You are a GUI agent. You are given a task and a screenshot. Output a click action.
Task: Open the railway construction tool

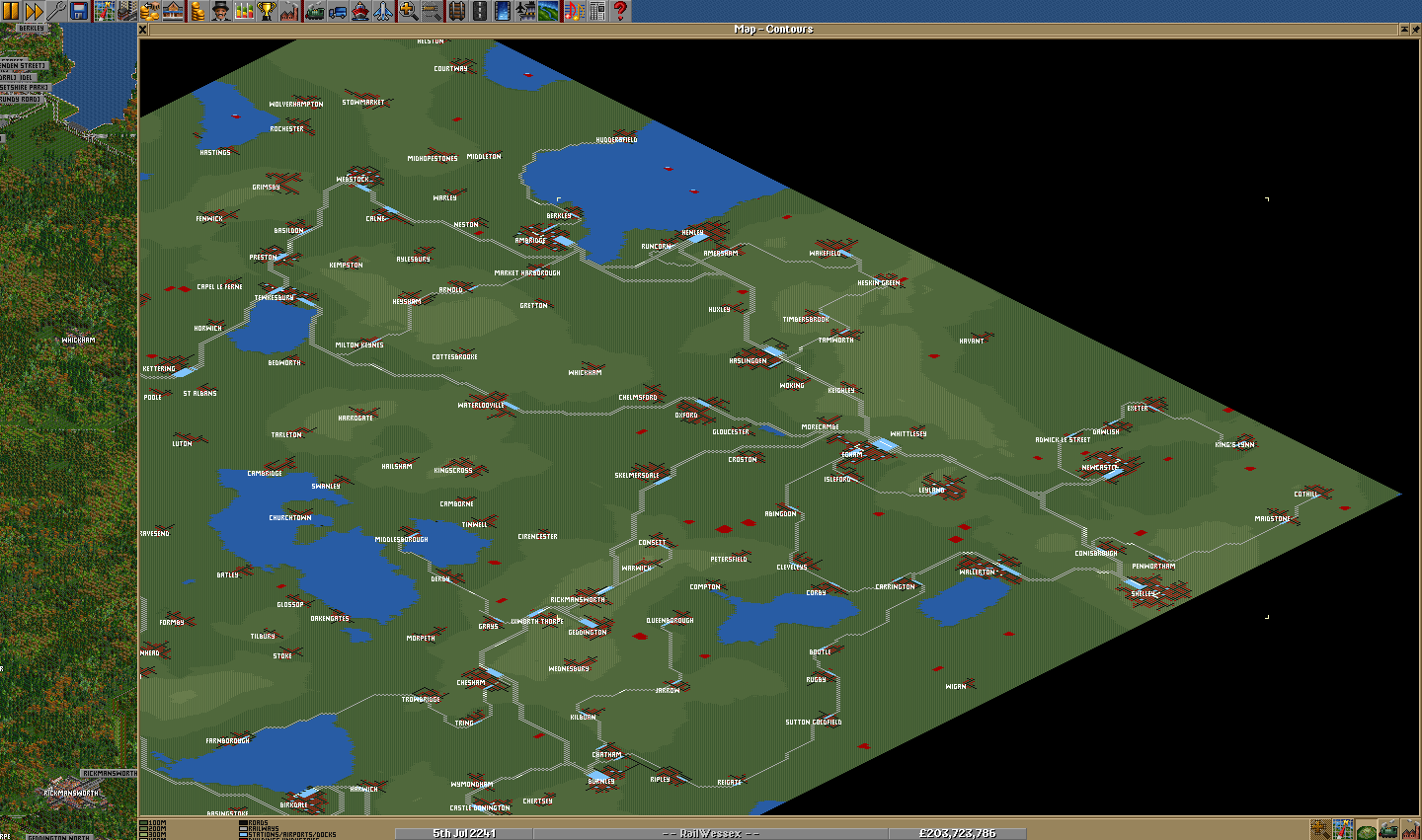pos(456,11)
